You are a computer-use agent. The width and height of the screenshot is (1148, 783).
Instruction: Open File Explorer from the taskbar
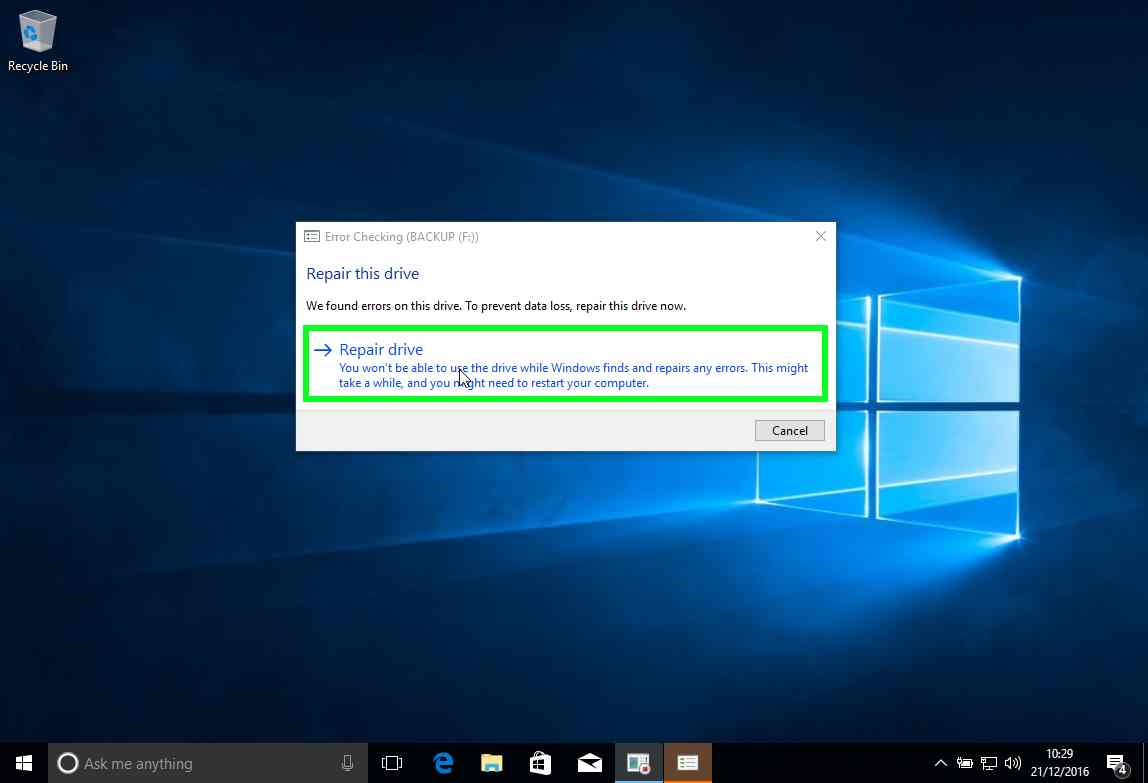(491, 763)
